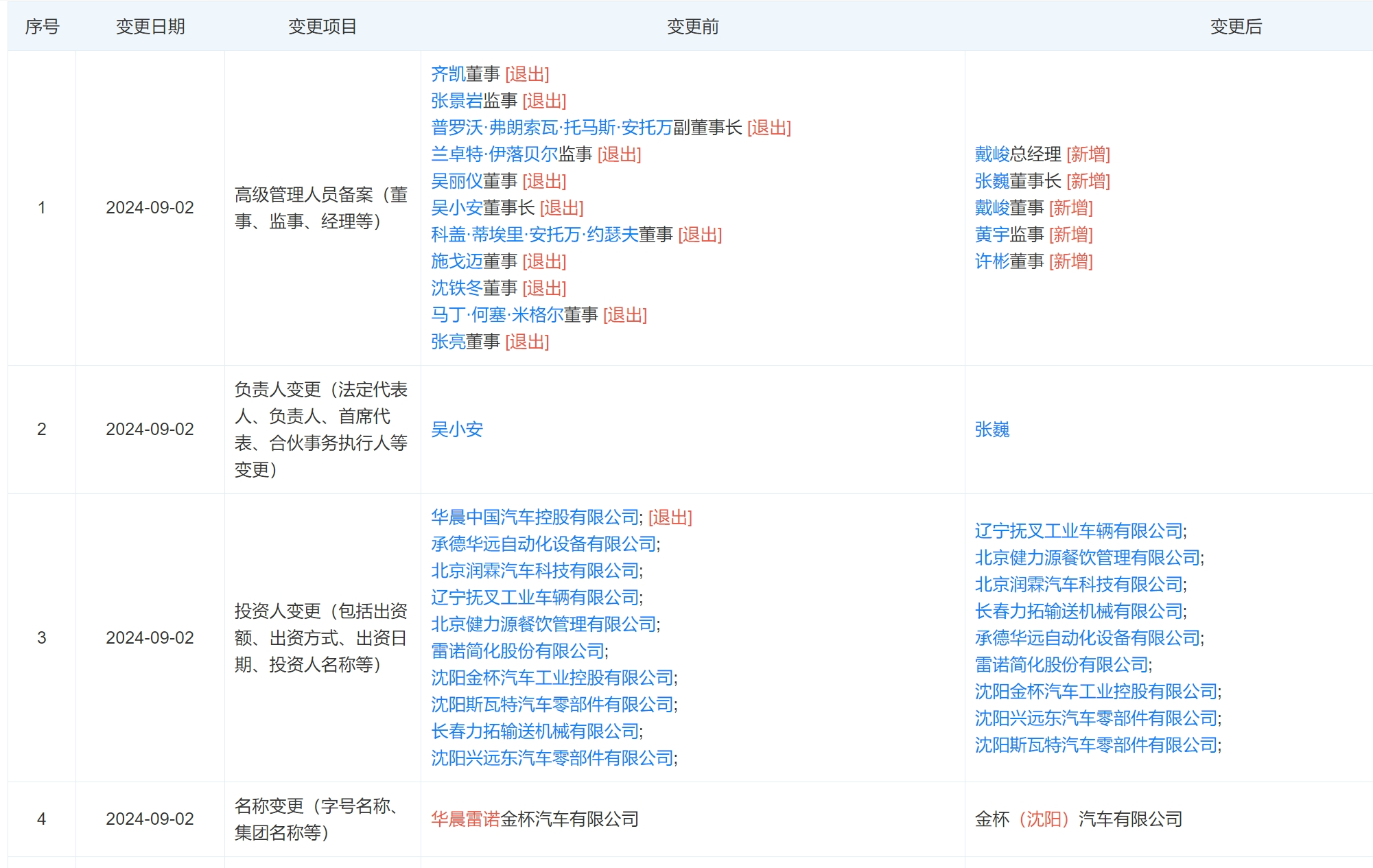Viewport: 1373px width, 868px height.
Task: Open 华晨中国汽车控股有限公司 link
Action: pyautogui.click(x=535, y=517)
